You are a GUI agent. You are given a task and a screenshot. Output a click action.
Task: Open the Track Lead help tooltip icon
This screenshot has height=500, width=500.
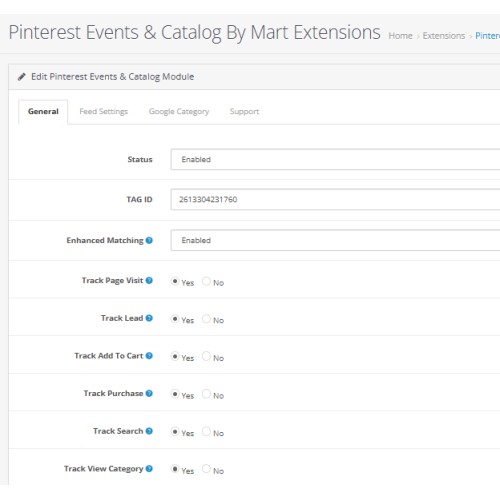click(x=149, y=318)
